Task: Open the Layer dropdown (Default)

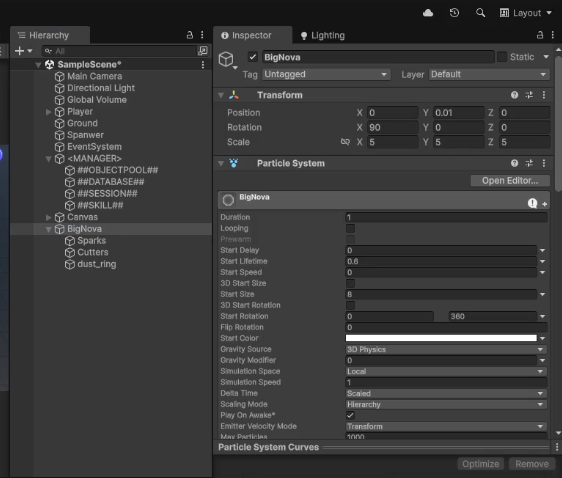Action: (489, 75)
